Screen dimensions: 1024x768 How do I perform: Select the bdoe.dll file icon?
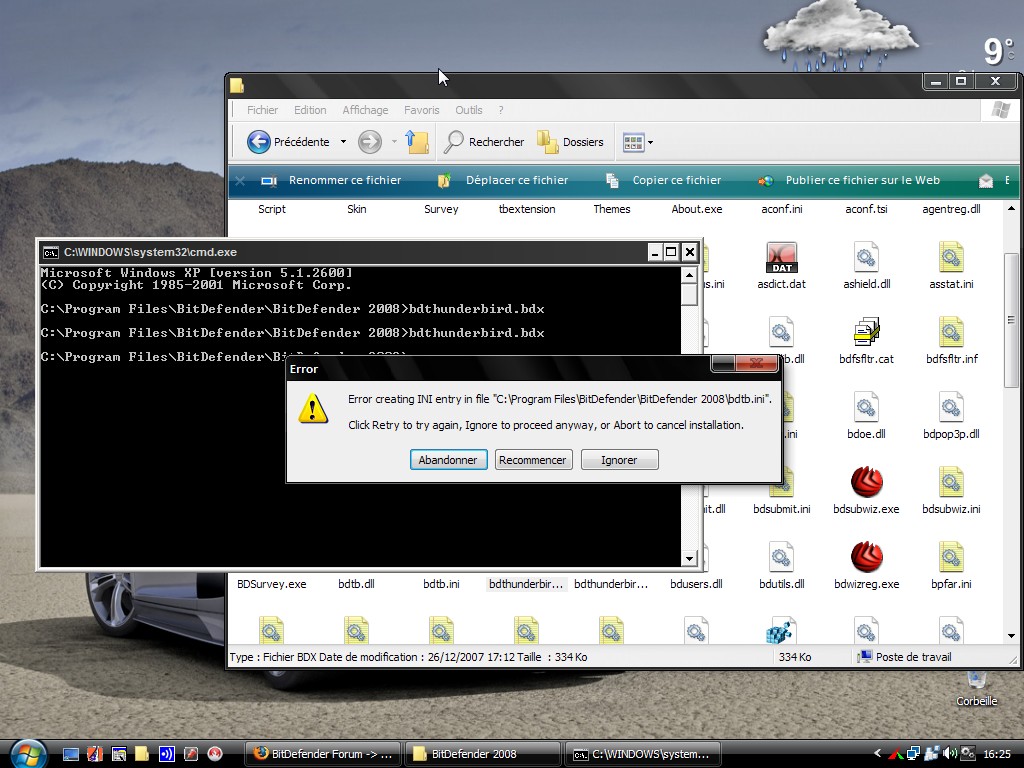click(866, 408)
